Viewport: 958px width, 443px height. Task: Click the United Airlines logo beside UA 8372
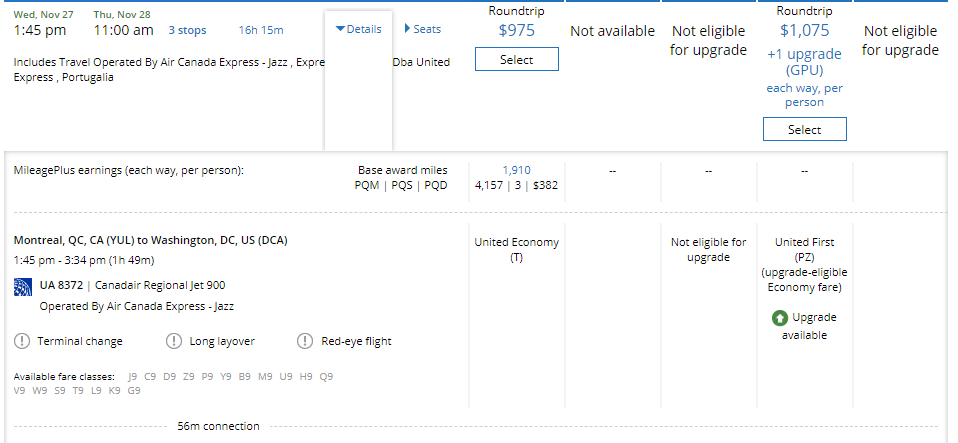point(23,287)
